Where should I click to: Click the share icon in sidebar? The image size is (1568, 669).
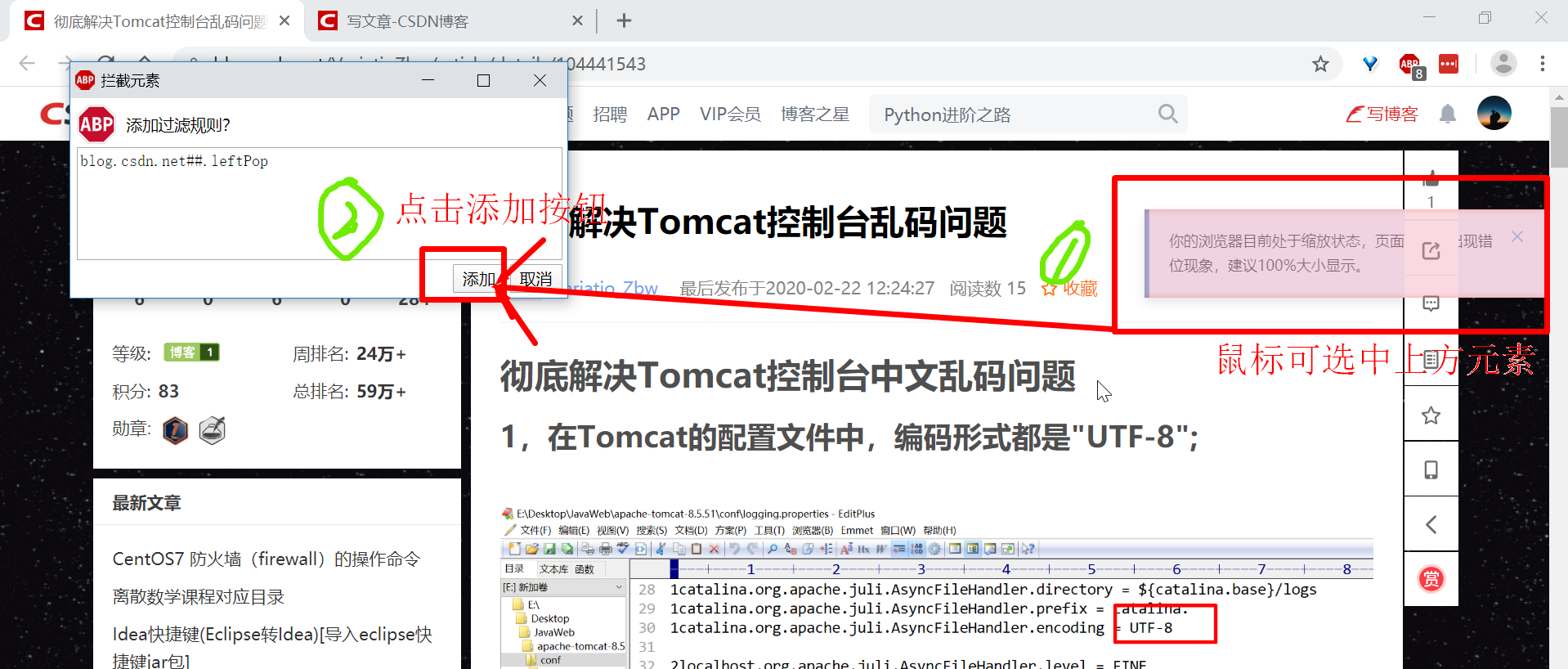(x=1431, y=250)
